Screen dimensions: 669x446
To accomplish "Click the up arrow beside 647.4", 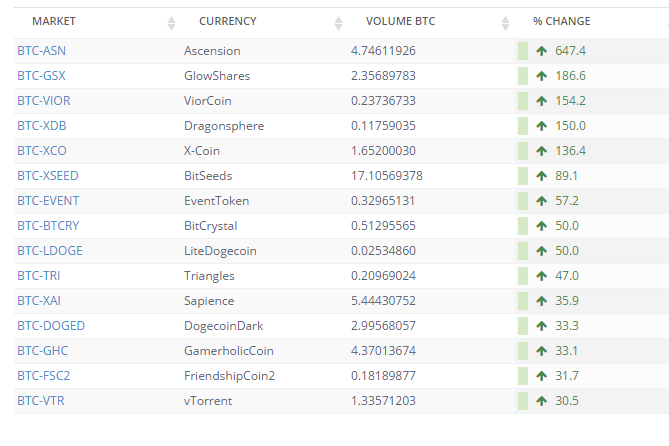I will pyautogui.click(x=541, y=51).
